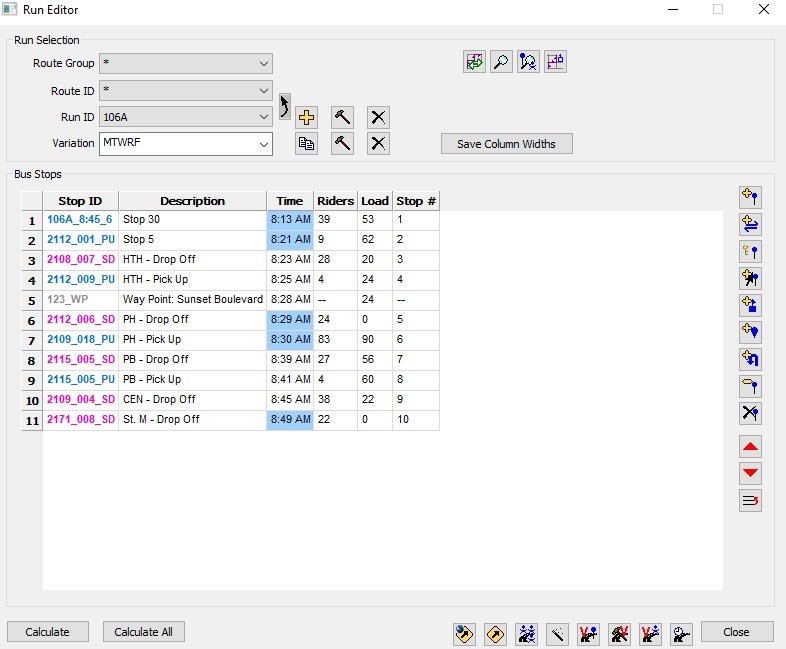Move selected stop down with red arrow
The width and height of the screenshot is (786, 649).
tap(750, 473)
